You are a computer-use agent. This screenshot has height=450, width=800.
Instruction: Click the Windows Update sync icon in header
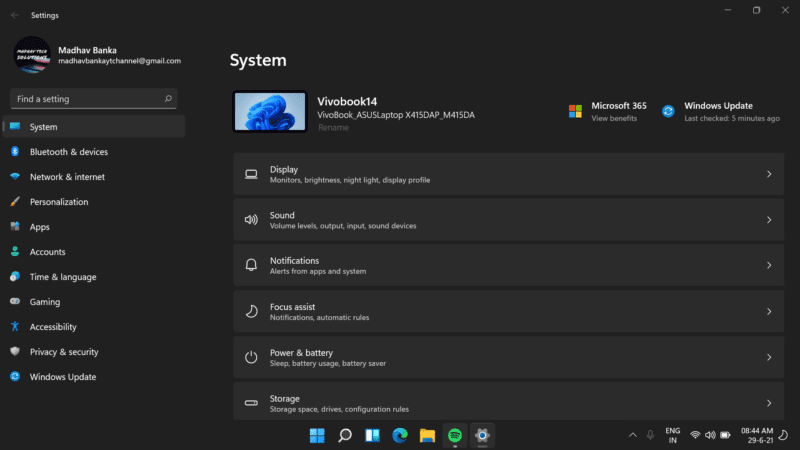[668, 111]
